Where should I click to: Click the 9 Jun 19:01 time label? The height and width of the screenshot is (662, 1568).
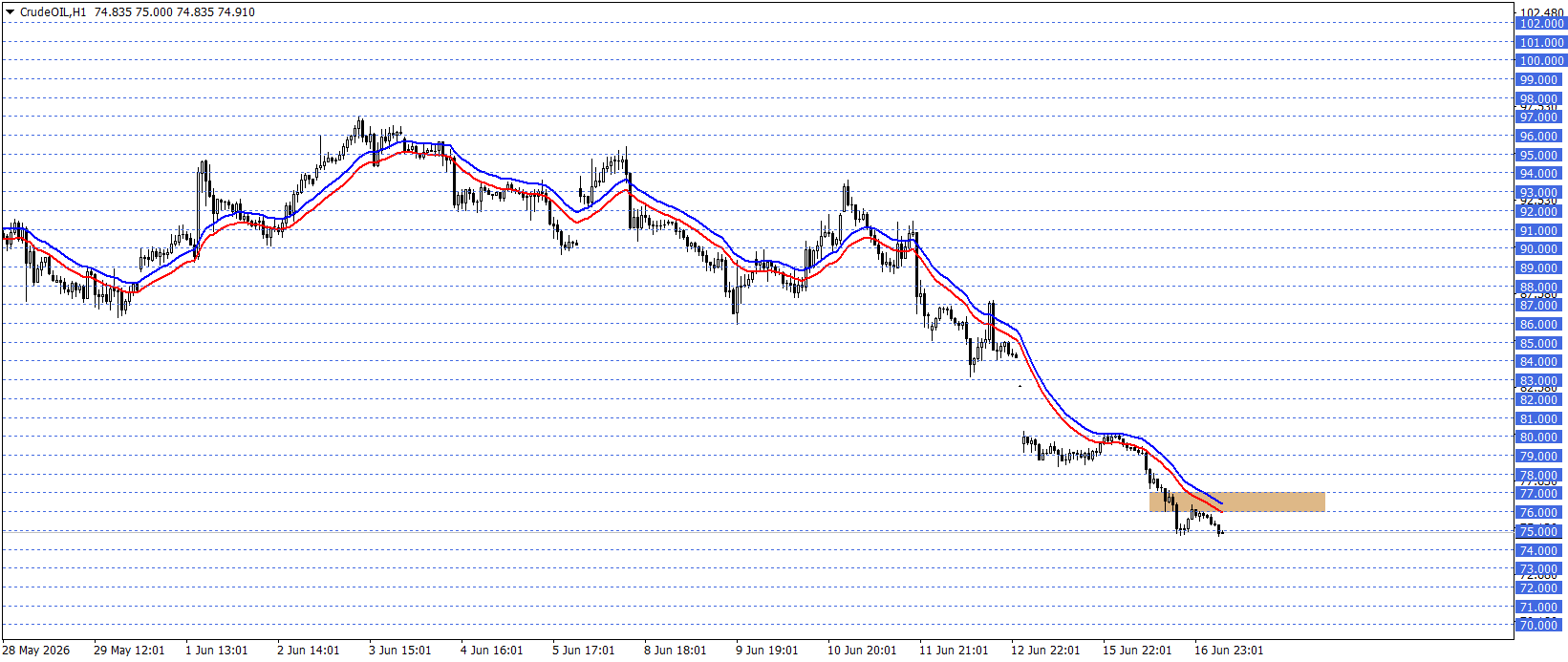tap(766, 651)
